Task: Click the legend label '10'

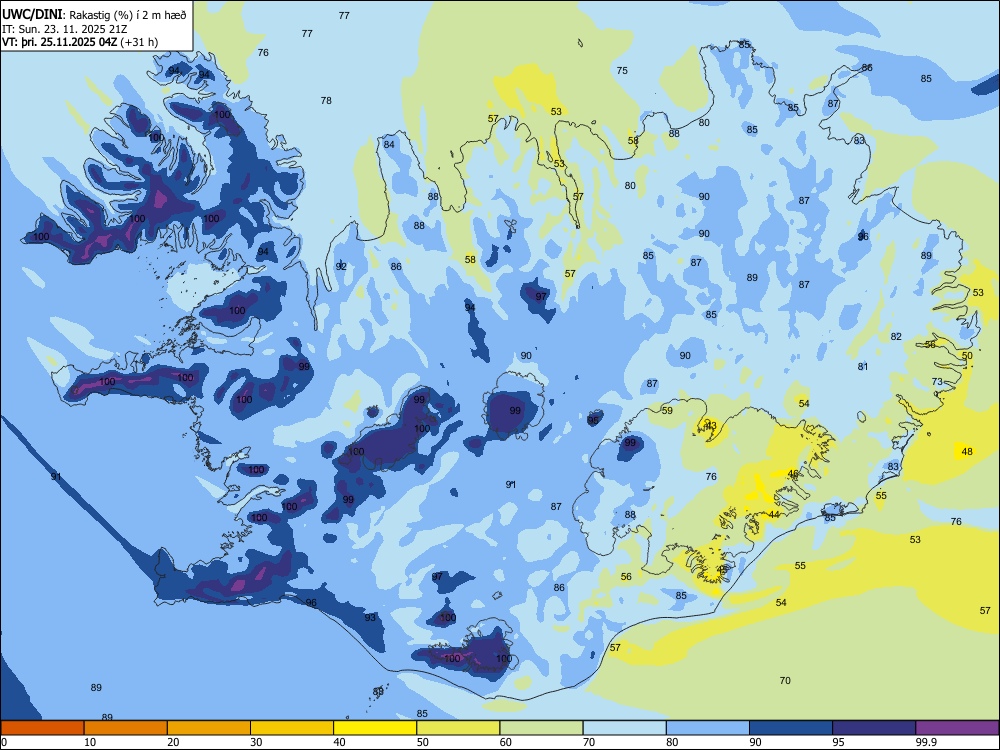Action: (x=90, y=742)
